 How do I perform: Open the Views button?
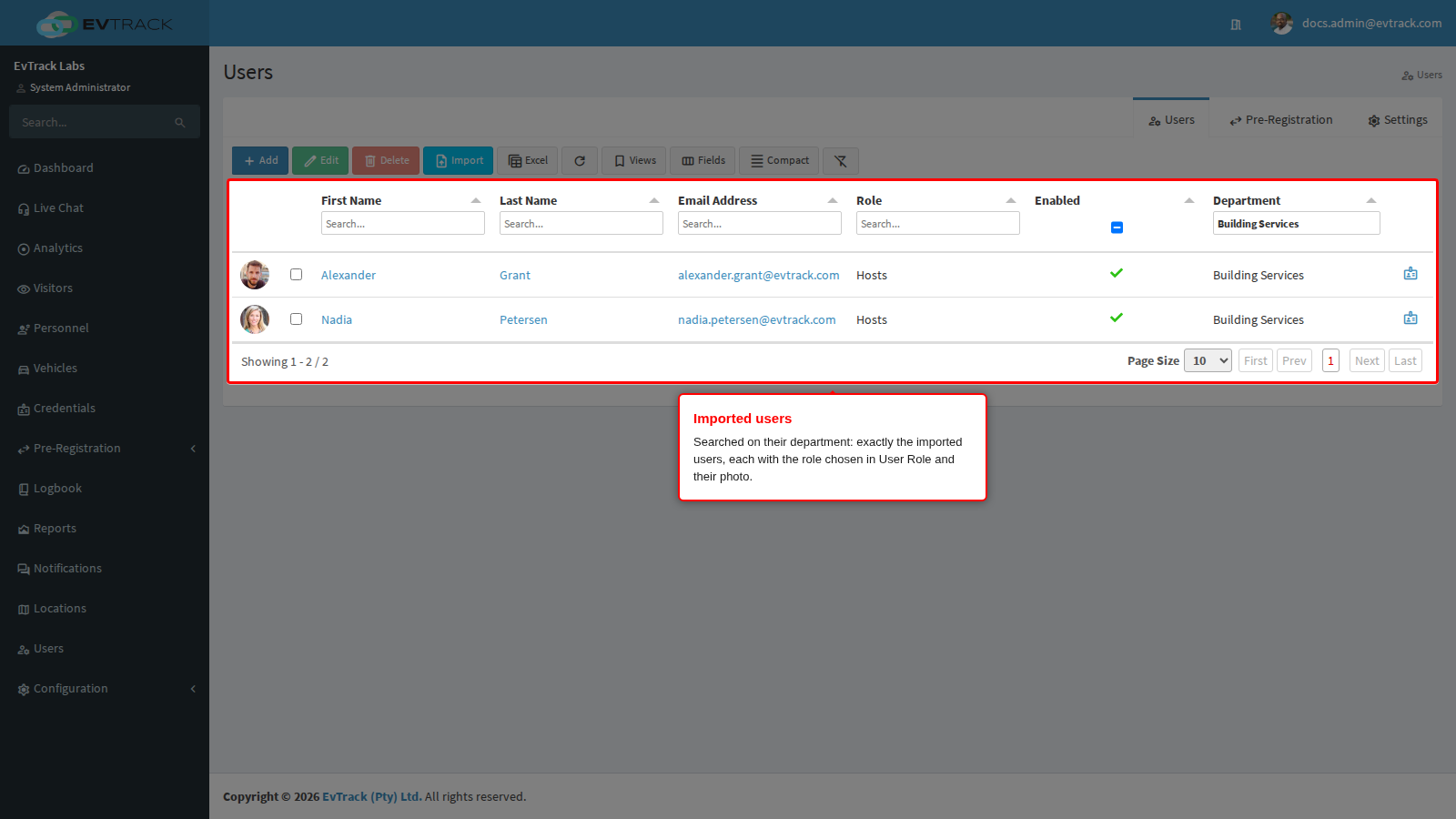(634, 161)
